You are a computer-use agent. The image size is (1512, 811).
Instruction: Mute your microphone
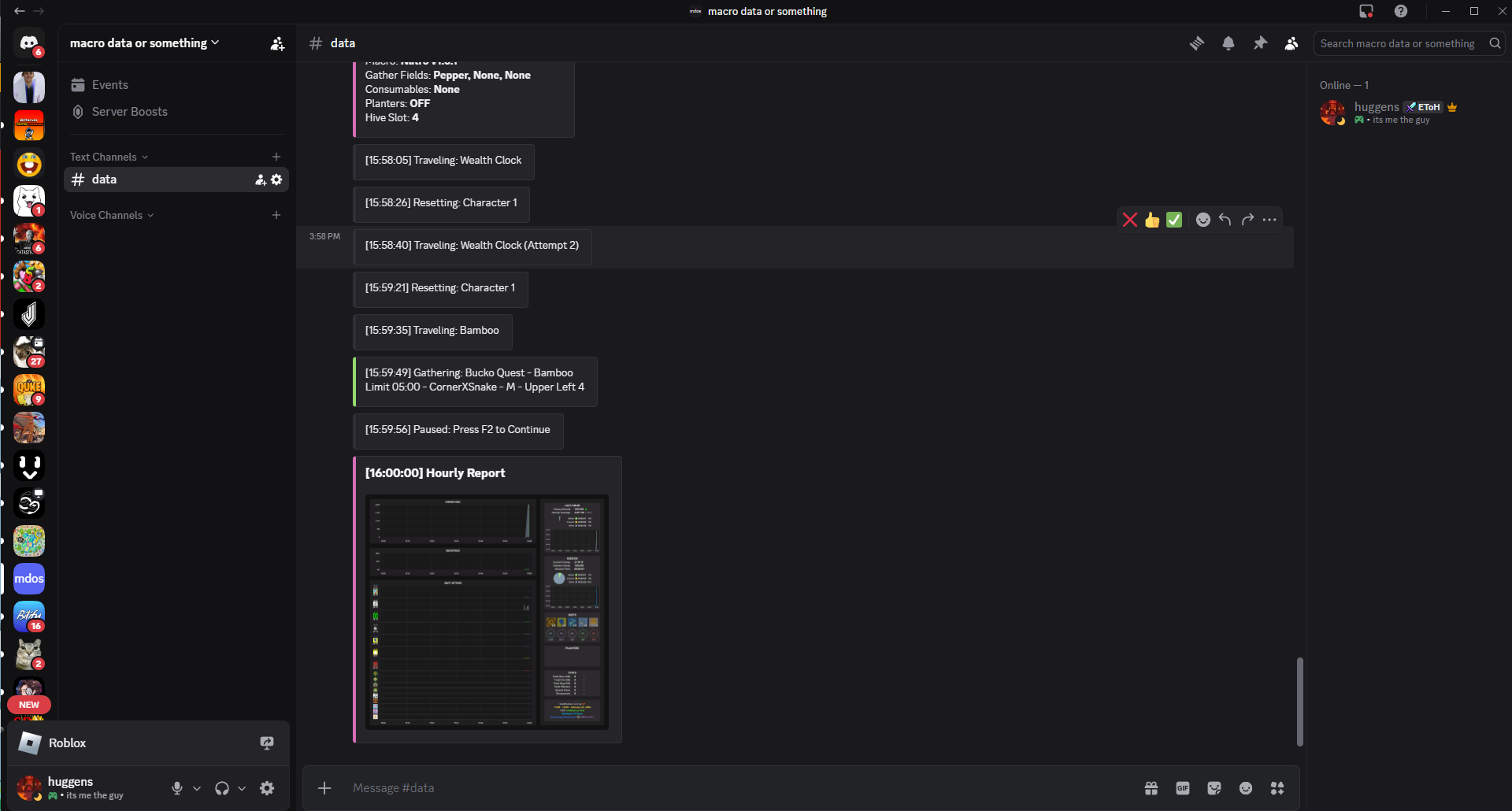pyautogui.click(x=176, y=787)
